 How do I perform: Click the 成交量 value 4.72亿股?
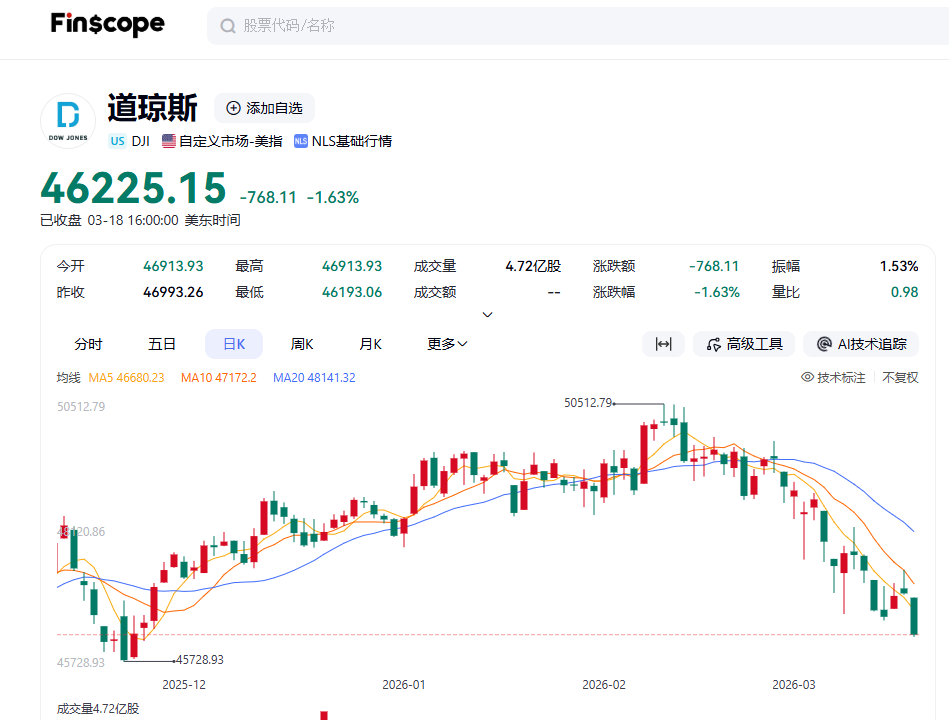click(533, 266)
